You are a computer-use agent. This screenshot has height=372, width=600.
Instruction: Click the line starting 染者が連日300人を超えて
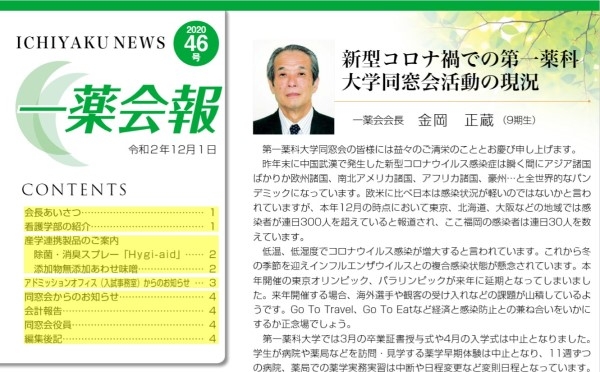point(422,222)
